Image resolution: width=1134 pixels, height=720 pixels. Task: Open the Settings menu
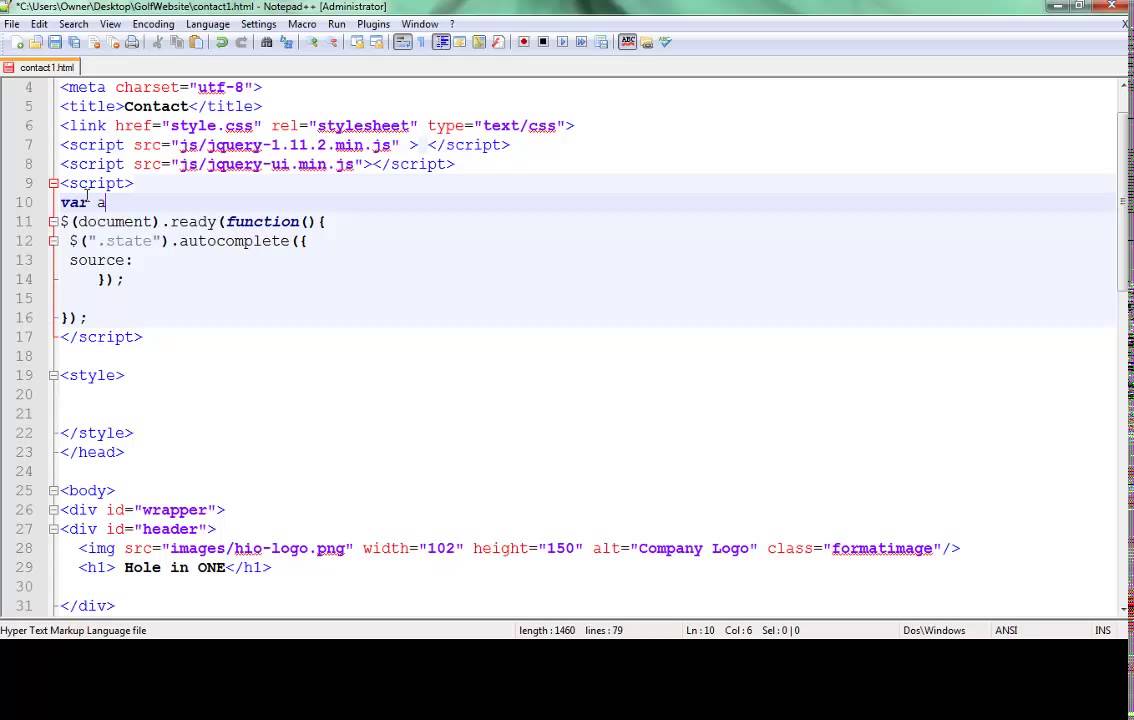pos(258,24)
